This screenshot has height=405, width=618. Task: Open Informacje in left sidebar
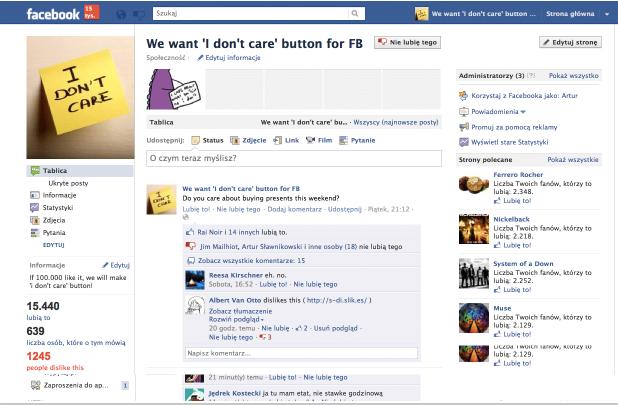[x=53, y=195]
